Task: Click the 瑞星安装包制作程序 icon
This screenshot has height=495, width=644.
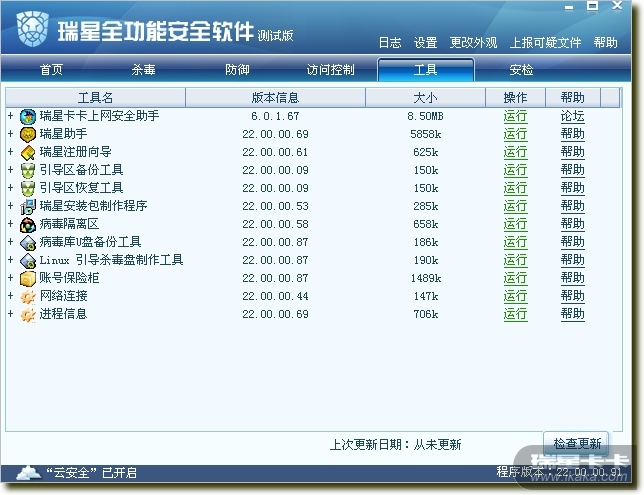Action: [28, 207]
